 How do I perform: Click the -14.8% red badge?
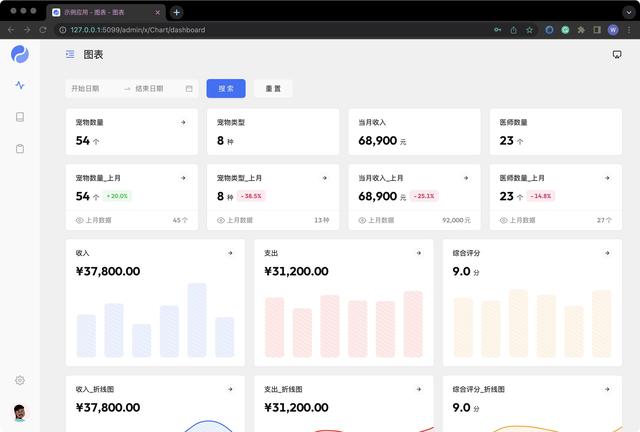[541, 196]
